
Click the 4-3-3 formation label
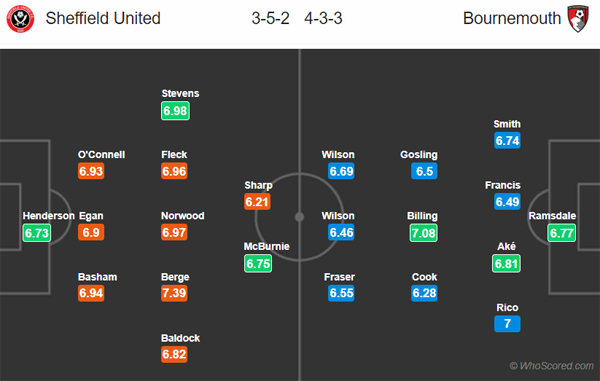click(323, 18)
